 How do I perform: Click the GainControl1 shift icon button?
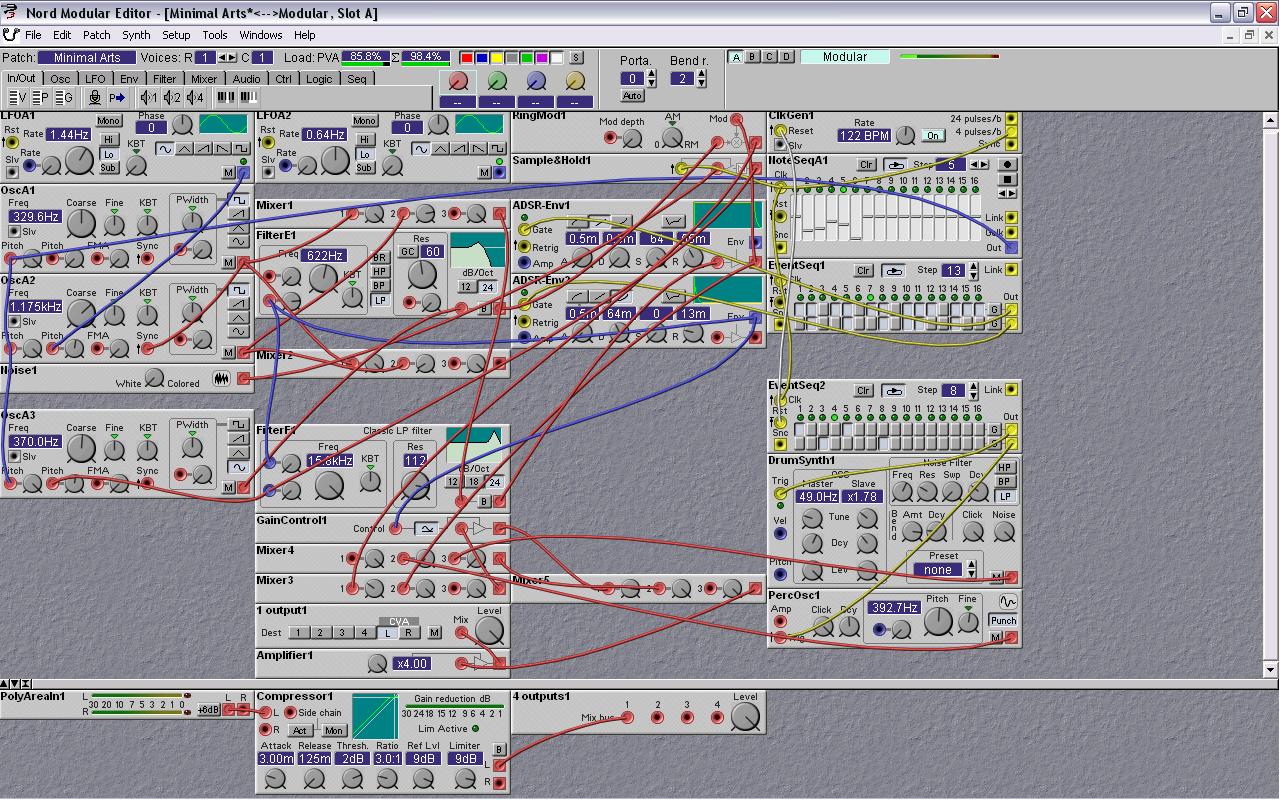[426, 529]
